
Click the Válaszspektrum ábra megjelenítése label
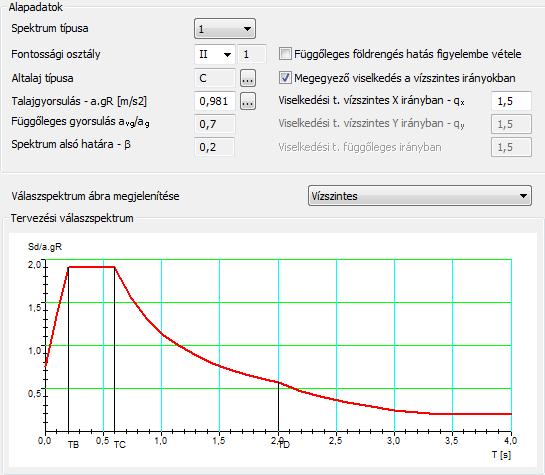(x=95, y=196)
